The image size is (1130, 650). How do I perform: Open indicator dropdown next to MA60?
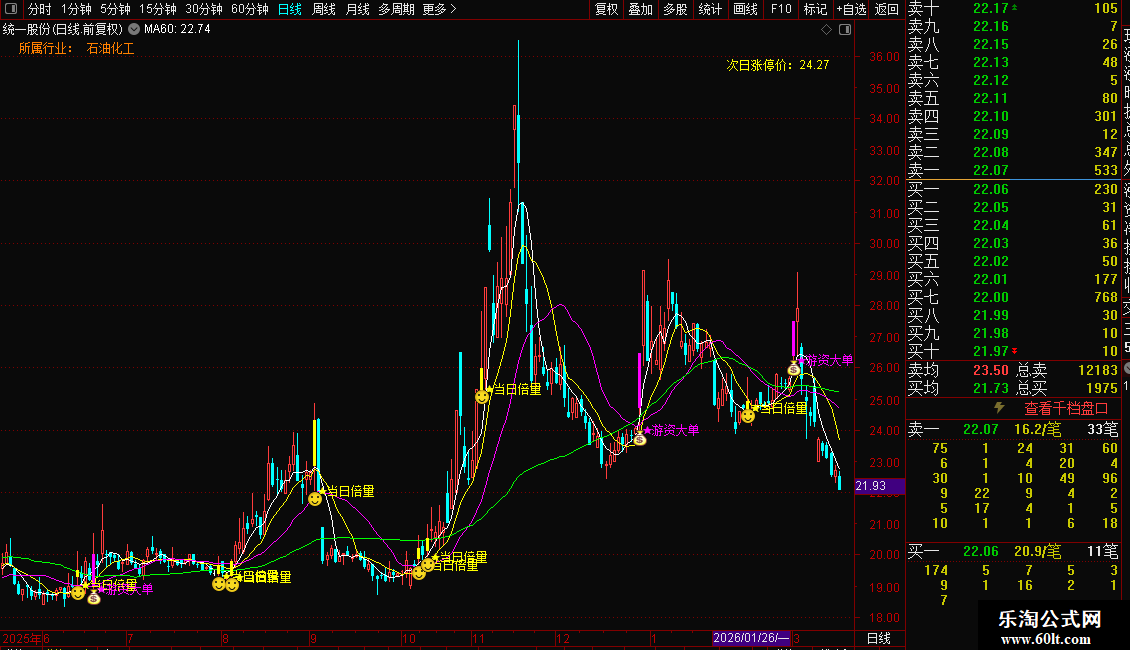134,29
